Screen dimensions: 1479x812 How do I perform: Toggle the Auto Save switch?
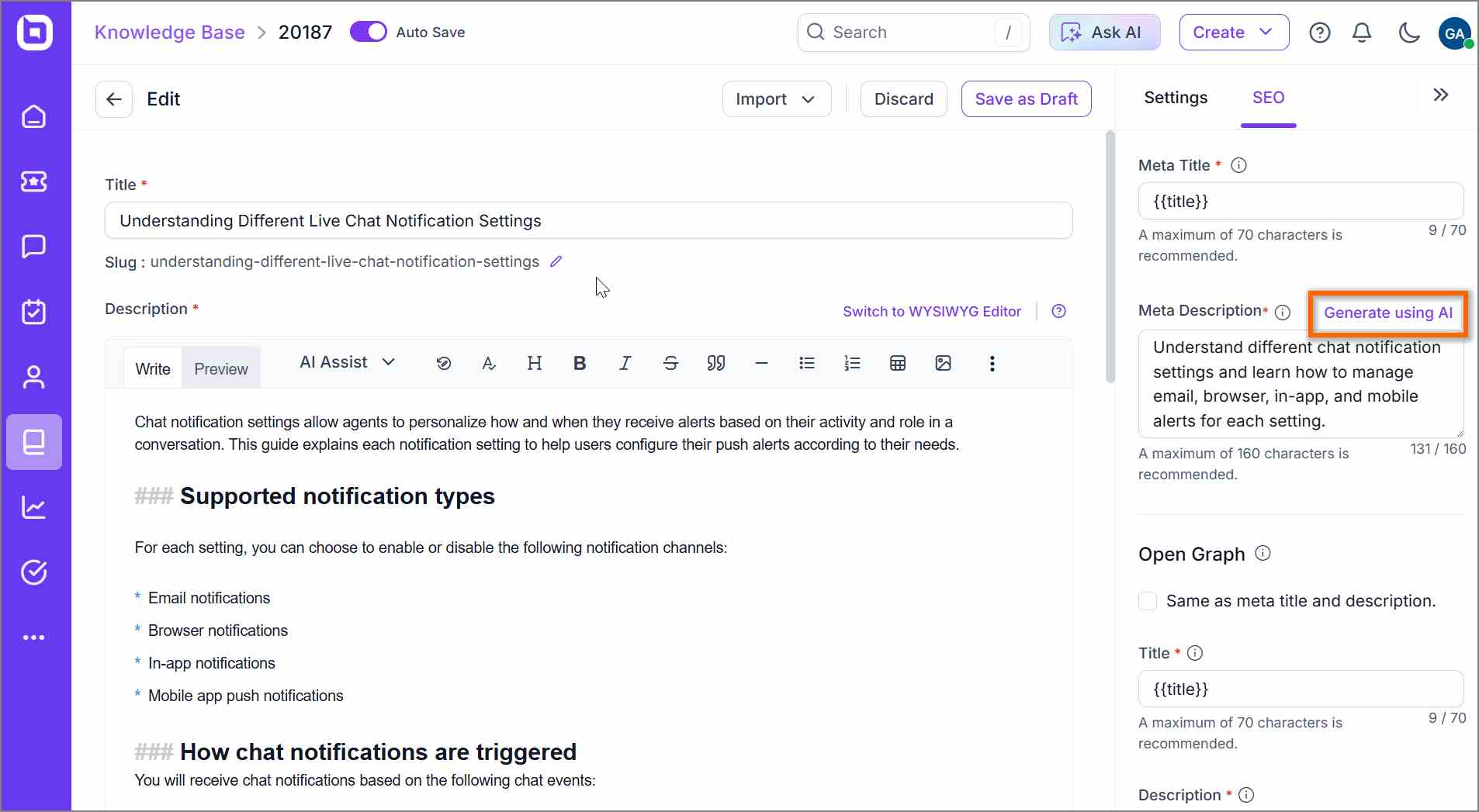click(369, 32)
